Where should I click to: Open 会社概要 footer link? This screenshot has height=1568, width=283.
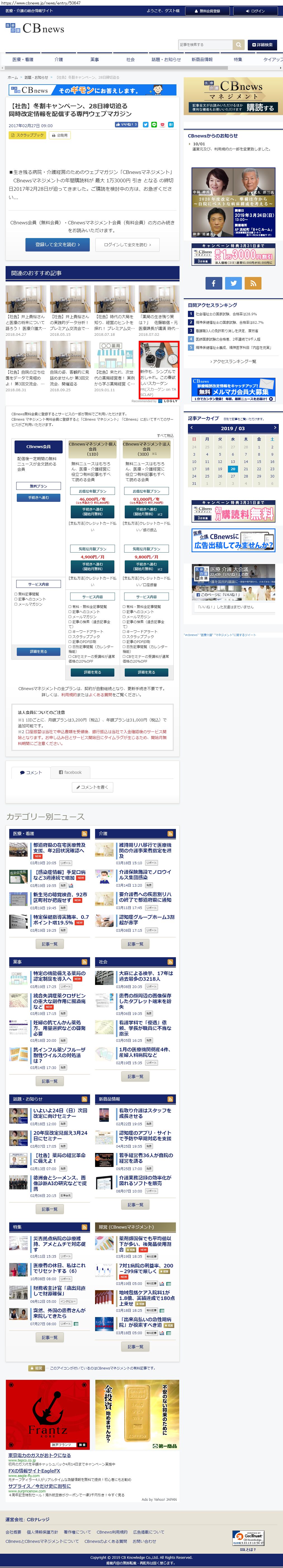(13, 1532)
